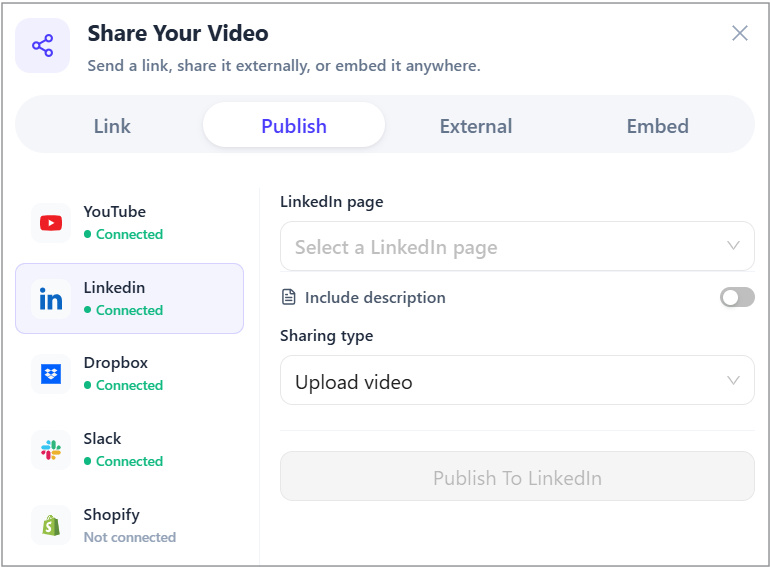Click the Publish To LinkedIn button
The height and width of the screenshot is (567, 770).
point(517,476)
